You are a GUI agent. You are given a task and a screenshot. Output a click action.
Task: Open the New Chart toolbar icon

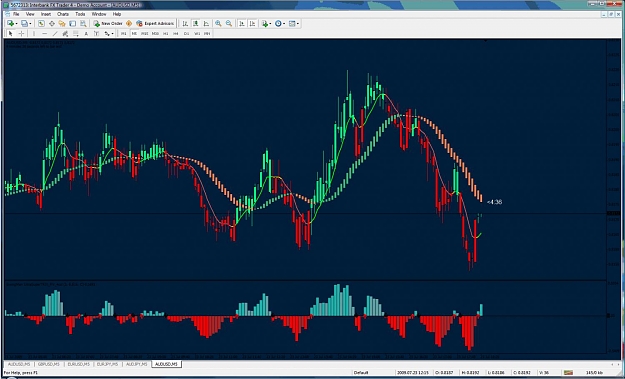10,24
